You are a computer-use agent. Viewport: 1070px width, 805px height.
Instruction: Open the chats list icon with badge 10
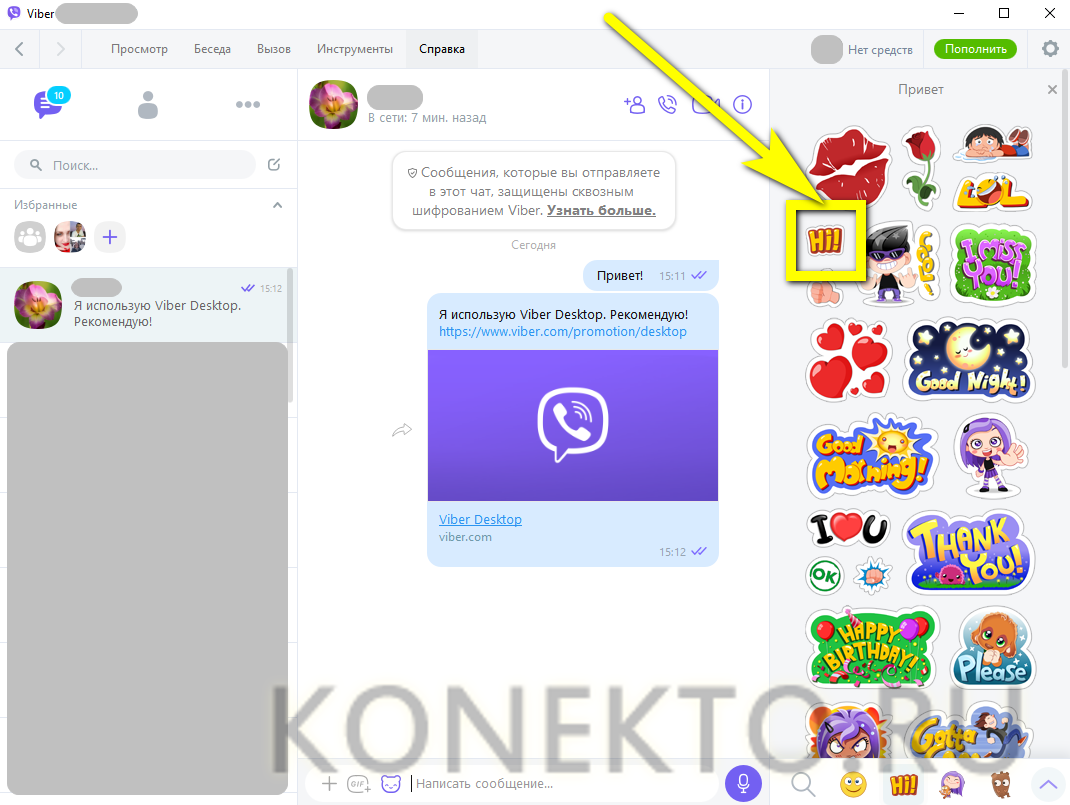click(50, 104)
